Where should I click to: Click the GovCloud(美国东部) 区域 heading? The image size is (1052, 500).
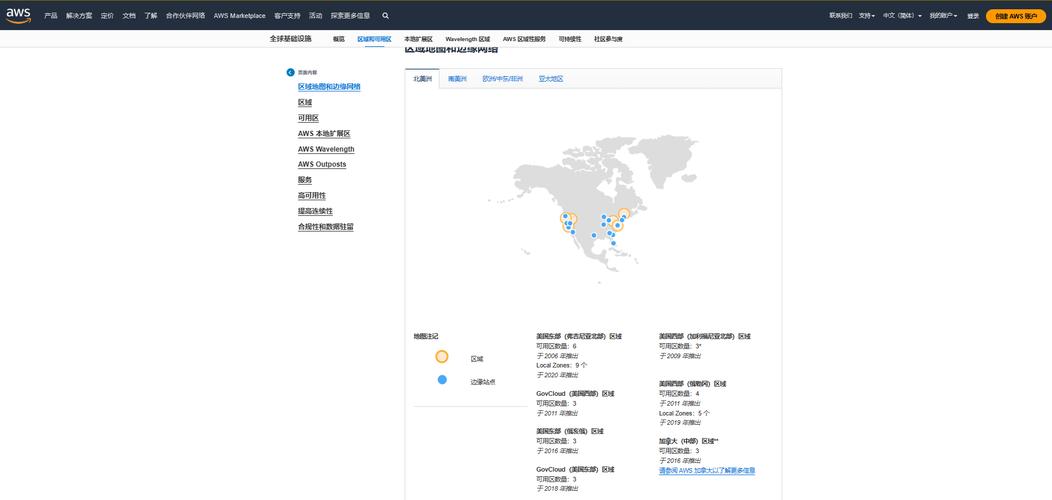pyautogui.click(x=575, y=470)
